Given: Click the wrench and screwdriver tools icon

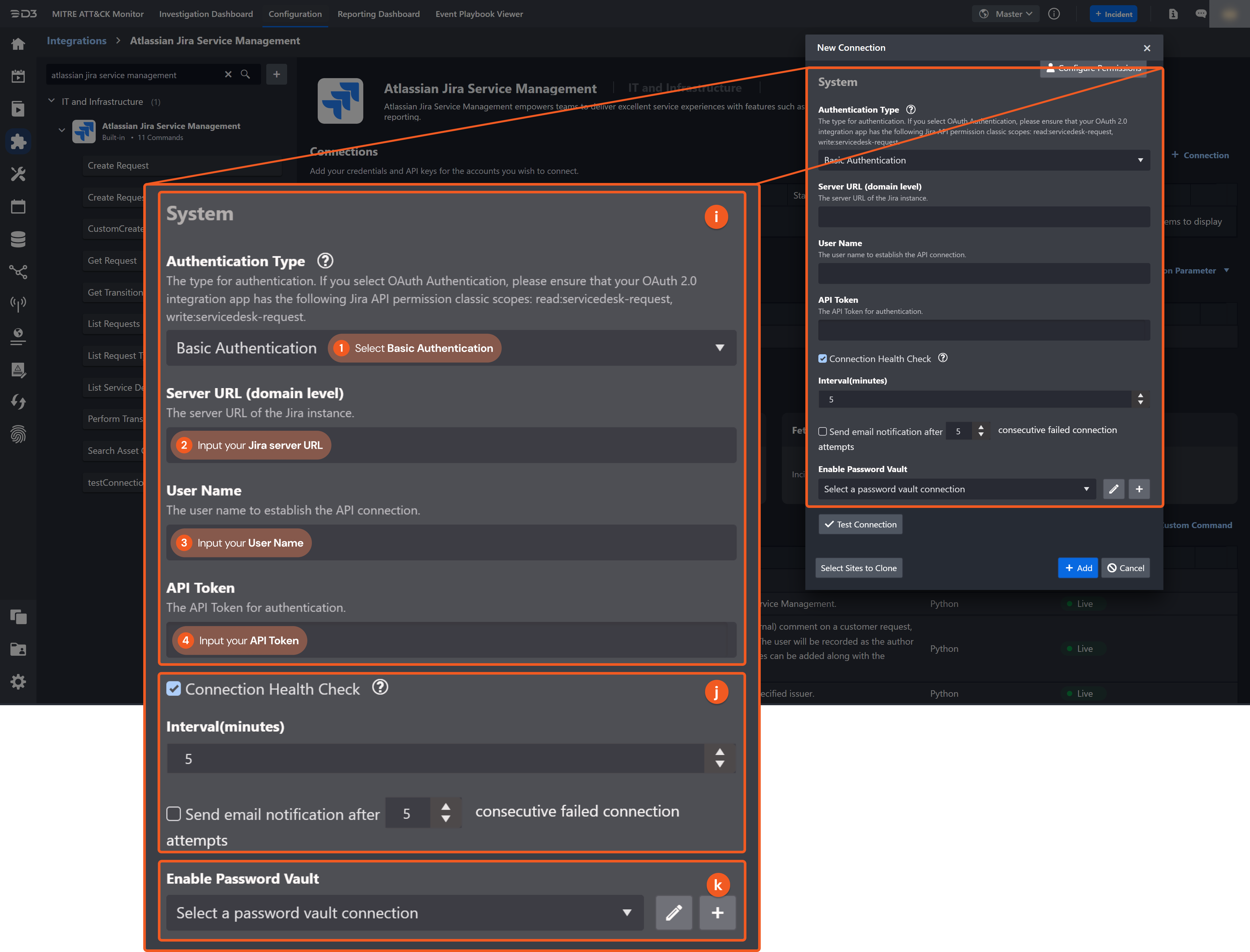Looking at the screenshot, I should point(18,174).
